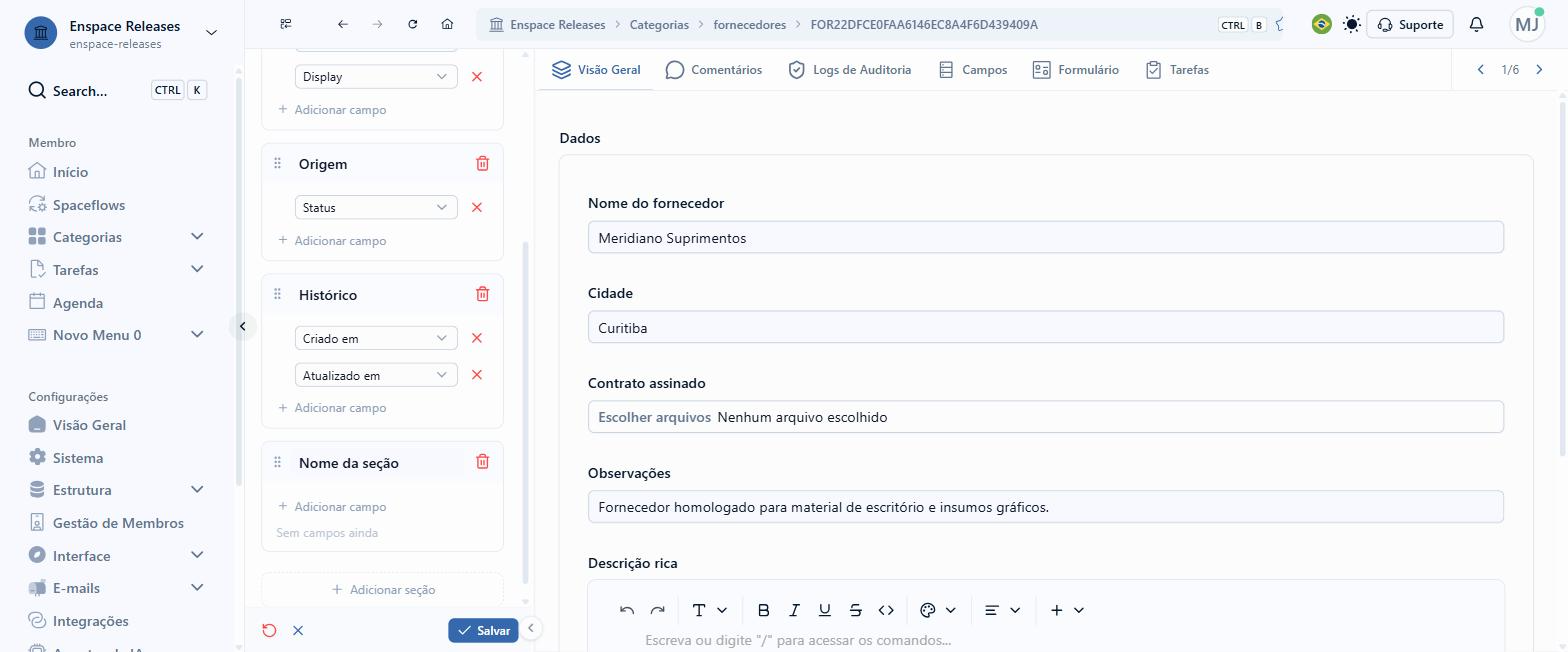Open the Logs de Auditoria tab
This screenshot has width=1568, height=652.
[x=849, y=70]
